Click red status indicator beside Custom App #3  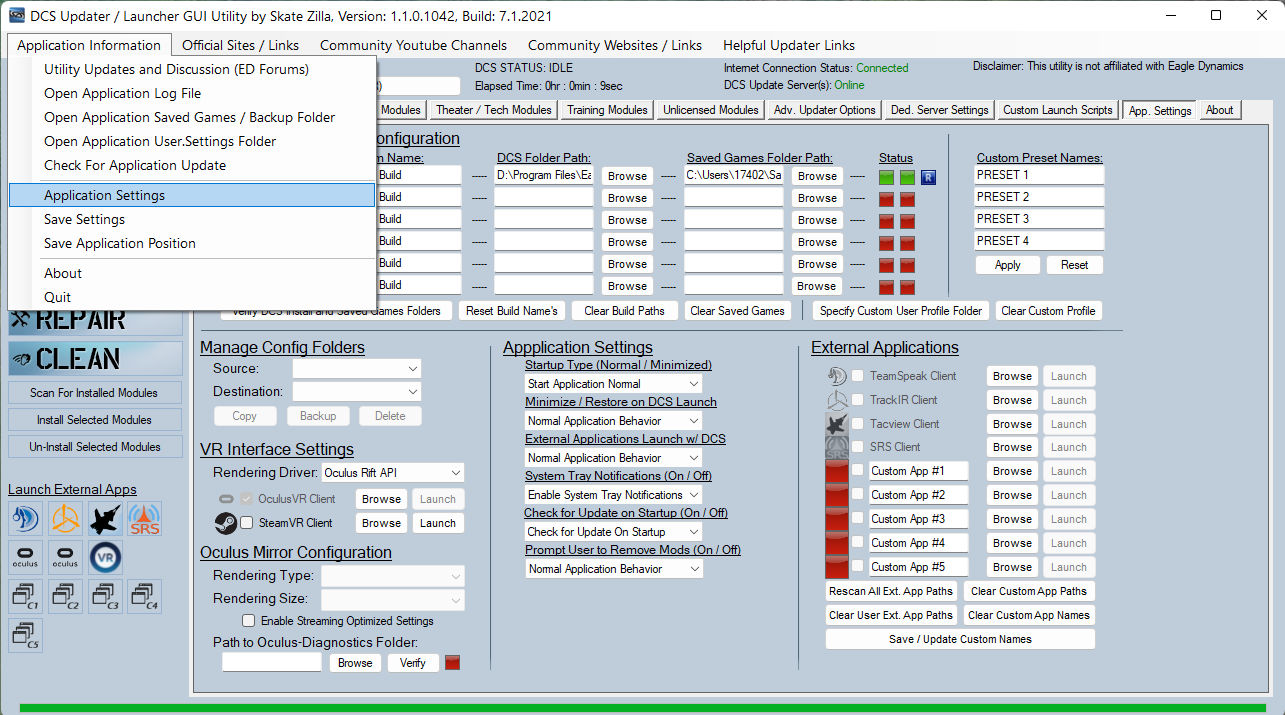(x=837, y=519)
